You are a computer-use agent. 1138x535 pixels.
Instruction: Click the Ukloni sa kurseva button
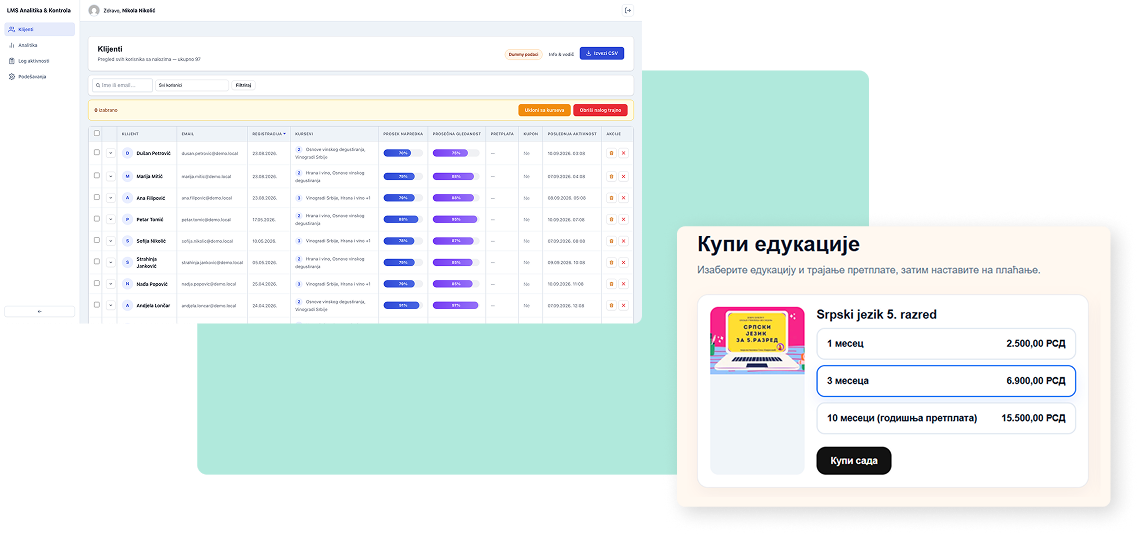pyautogui.click(x=544, y=110)
